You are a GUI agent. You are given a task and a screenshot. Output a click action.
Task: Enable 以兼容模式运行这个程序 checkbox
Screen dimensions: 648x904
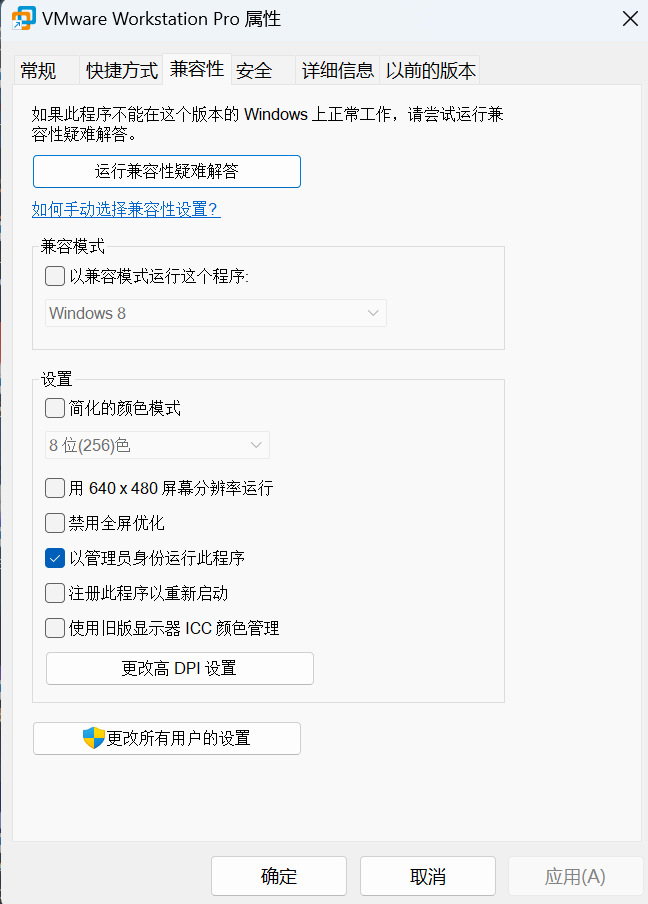point(55,276)
